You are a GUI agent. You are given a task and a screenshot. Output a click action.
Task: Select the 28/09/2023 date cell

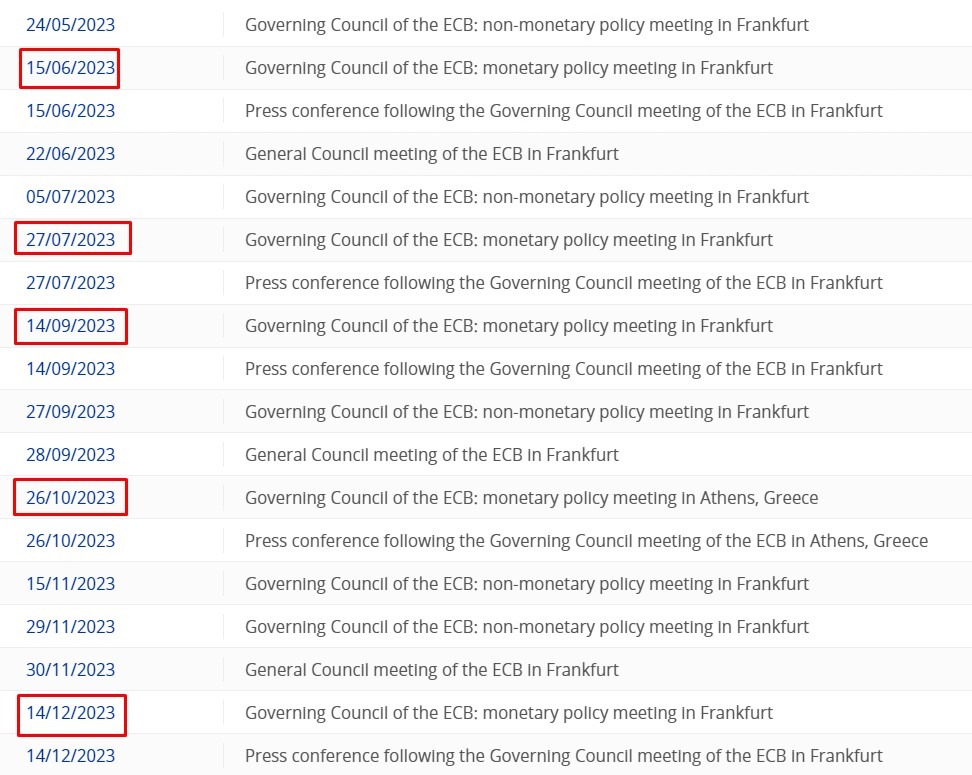[70, 454]
